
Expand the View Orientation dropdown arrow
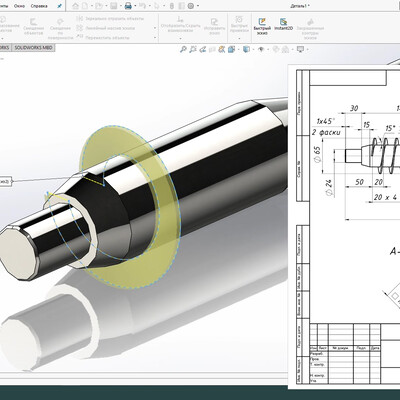tap(239, 49)
